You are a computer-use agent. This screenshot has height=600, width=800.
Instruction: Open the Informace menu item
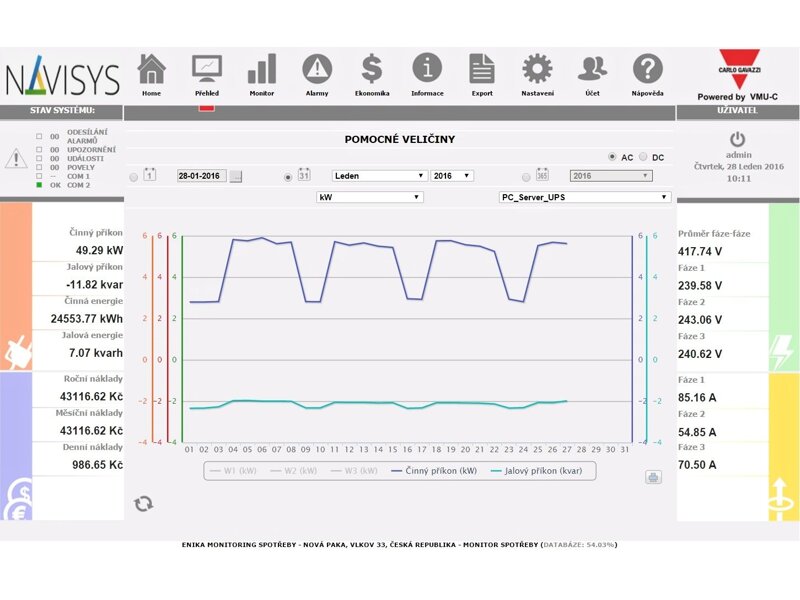[x=427, y=72]
